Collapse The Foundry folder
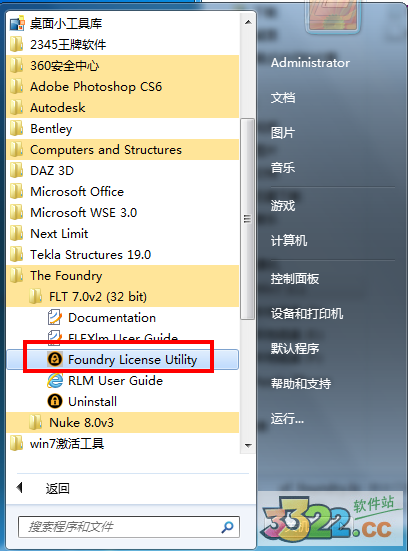 pyautogui.click(x=123, y=276)
